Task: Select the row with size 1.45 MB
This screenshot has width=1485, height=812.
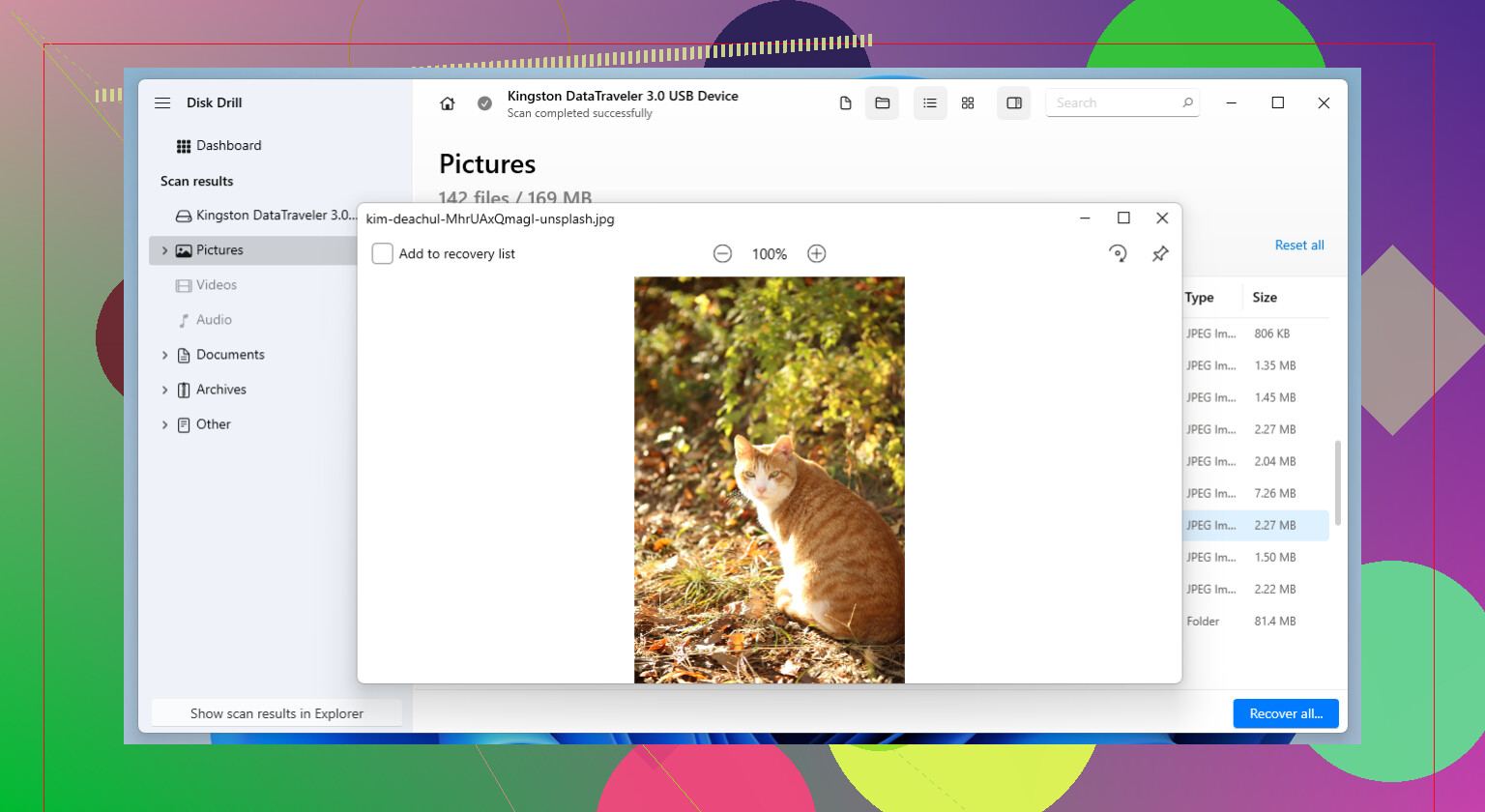Action: [1255, 397]
